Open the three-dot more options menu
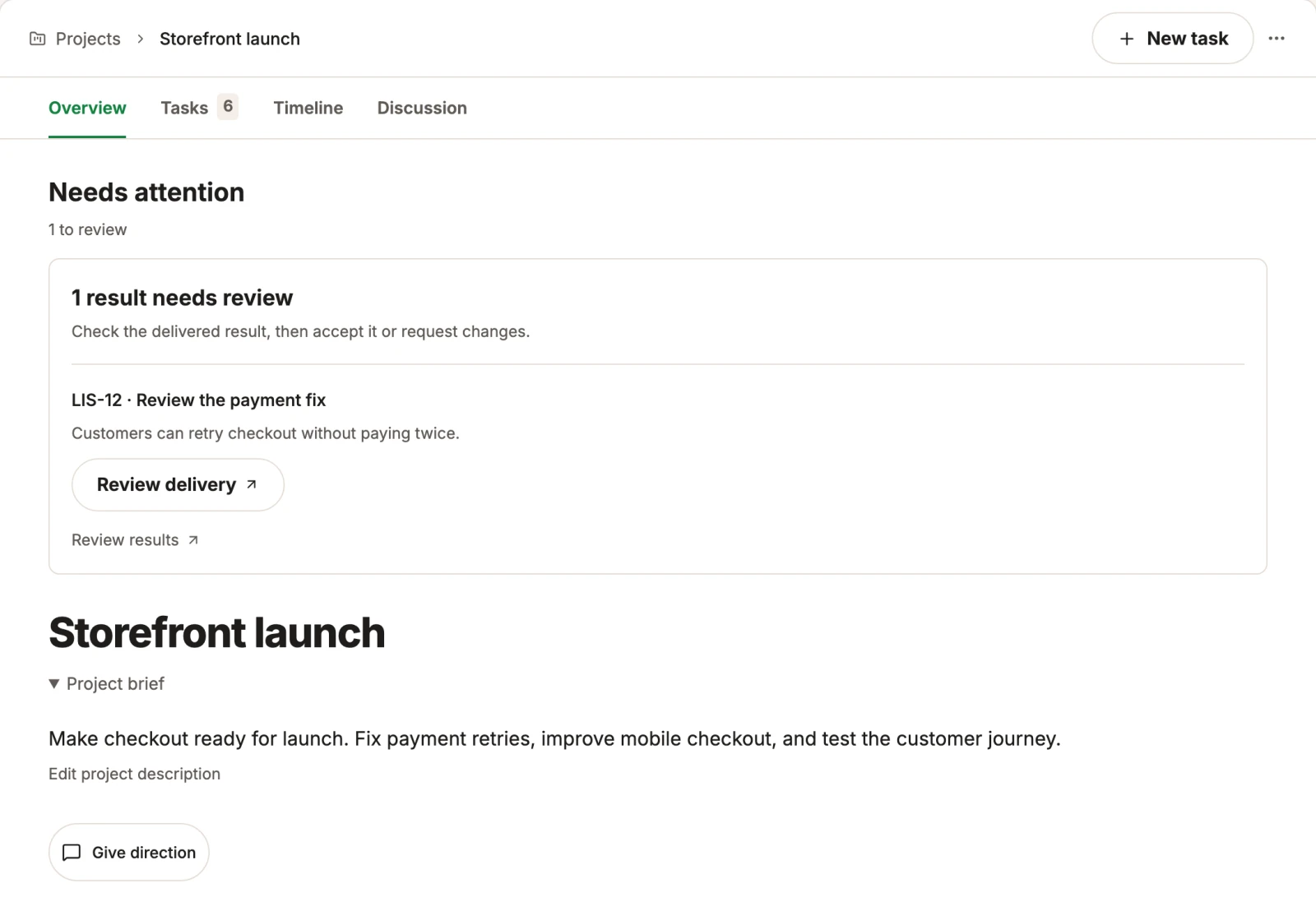Screen dimensions: 1316x897 (x=1277, y=39)
